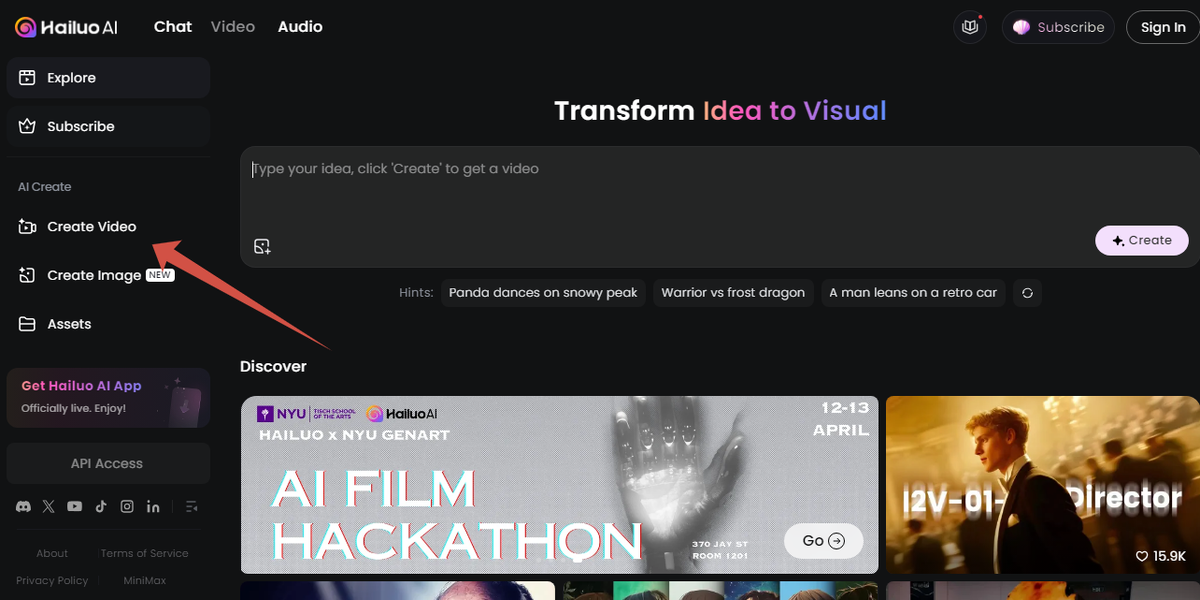The height and width of the screenshot is (600, 1200).
Task: Open Subscribe in the sidebar
Action: (108, 126)
